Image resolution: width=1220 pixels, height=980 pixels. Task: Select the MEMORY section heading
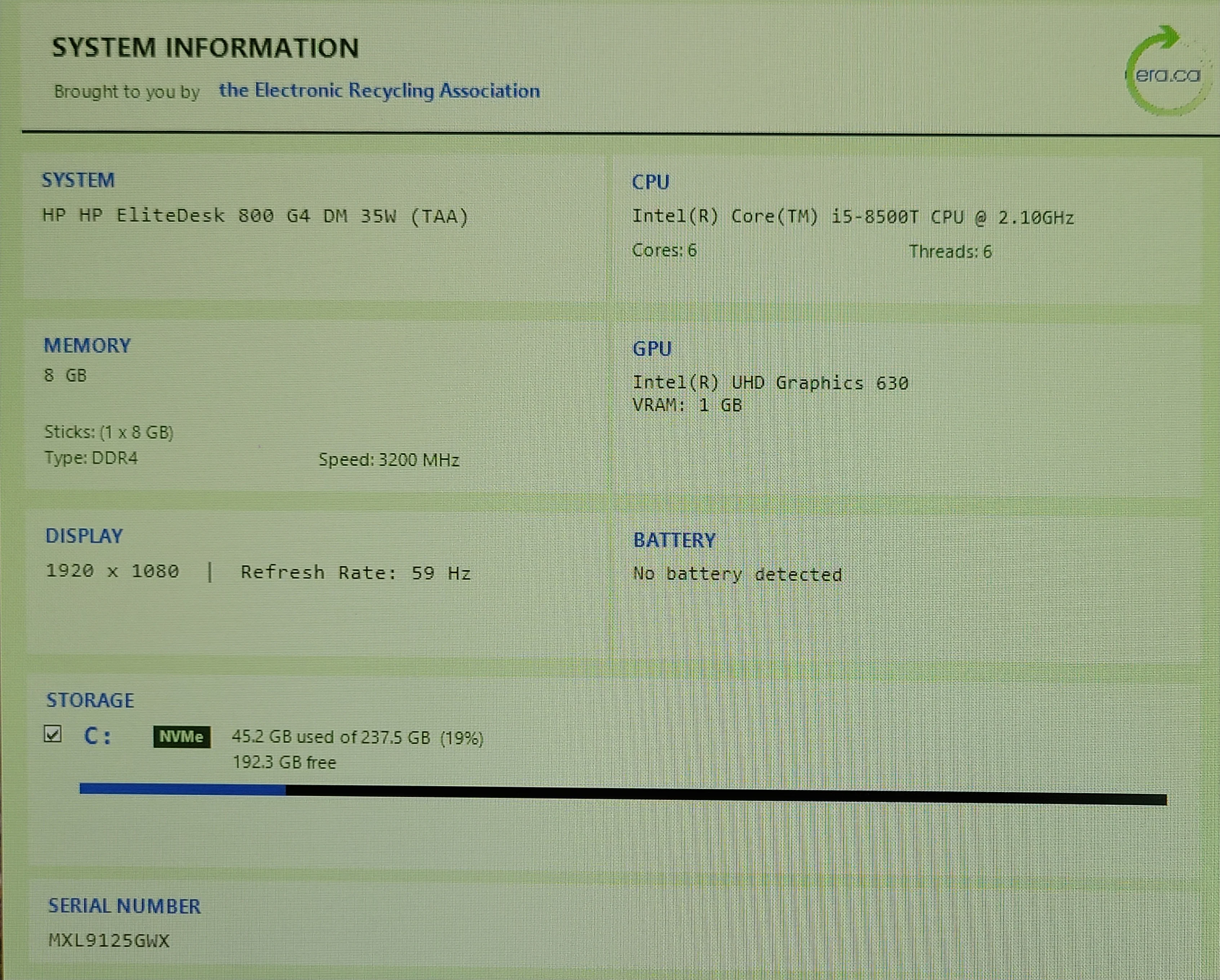[88, 346]
